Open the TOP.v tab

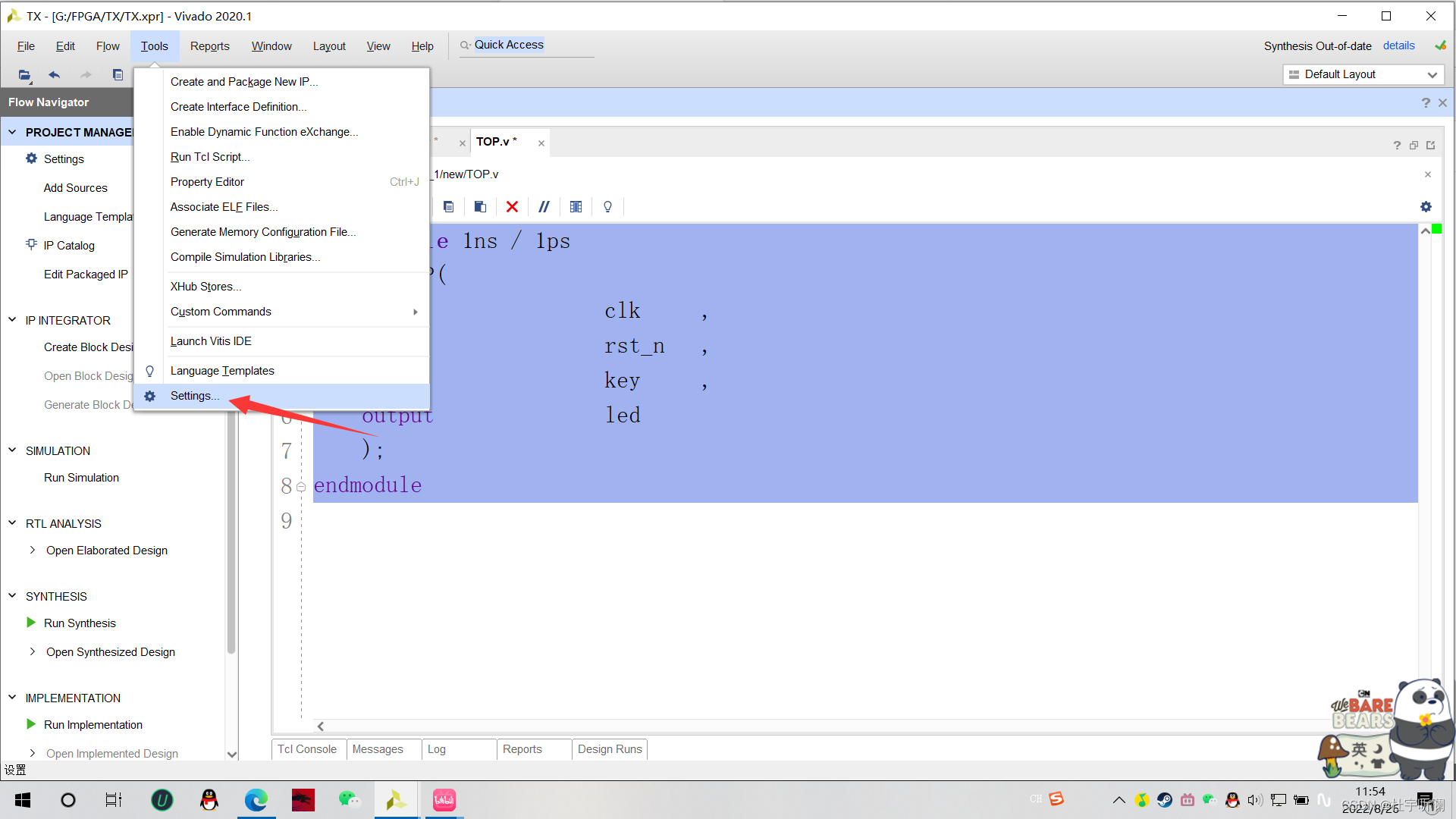coord(494,142)
